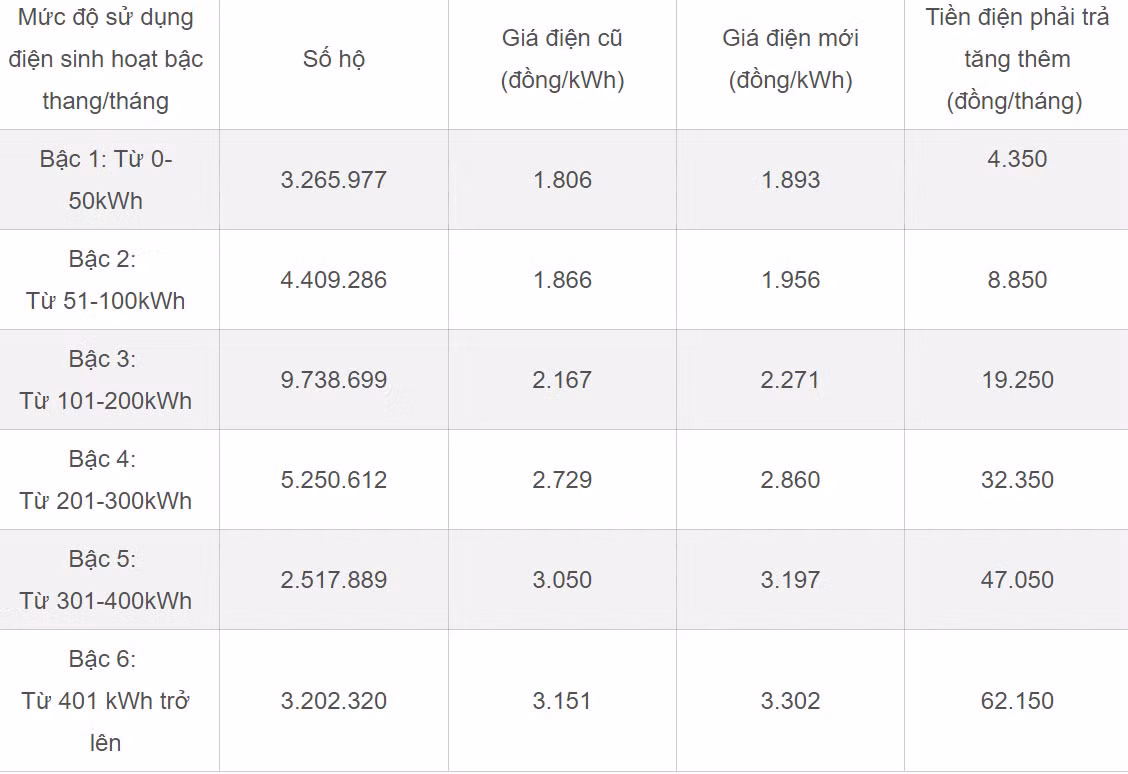Screen dimensions: 1128x774
Task: Click the "Số hộ" column header
Action: tap(334, 59)
